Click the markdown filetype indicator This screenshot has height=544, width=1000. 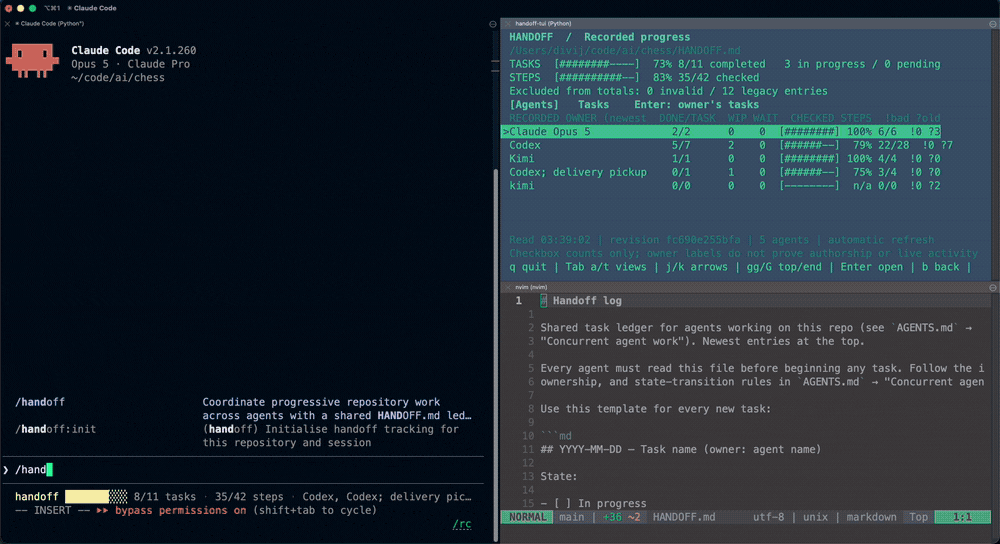(871, 517)
